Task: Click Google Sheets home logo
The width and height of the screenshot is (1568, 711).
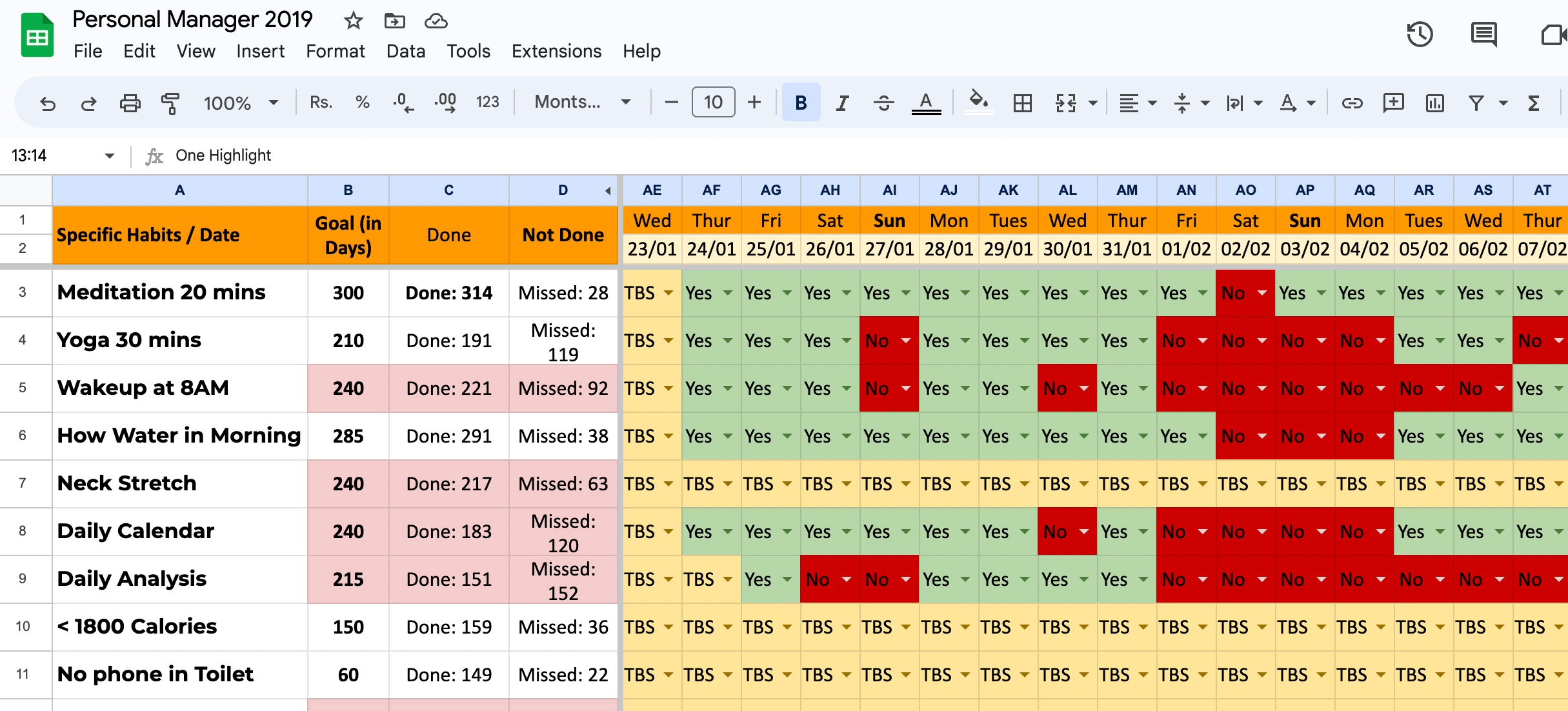Action: (37, 35)
